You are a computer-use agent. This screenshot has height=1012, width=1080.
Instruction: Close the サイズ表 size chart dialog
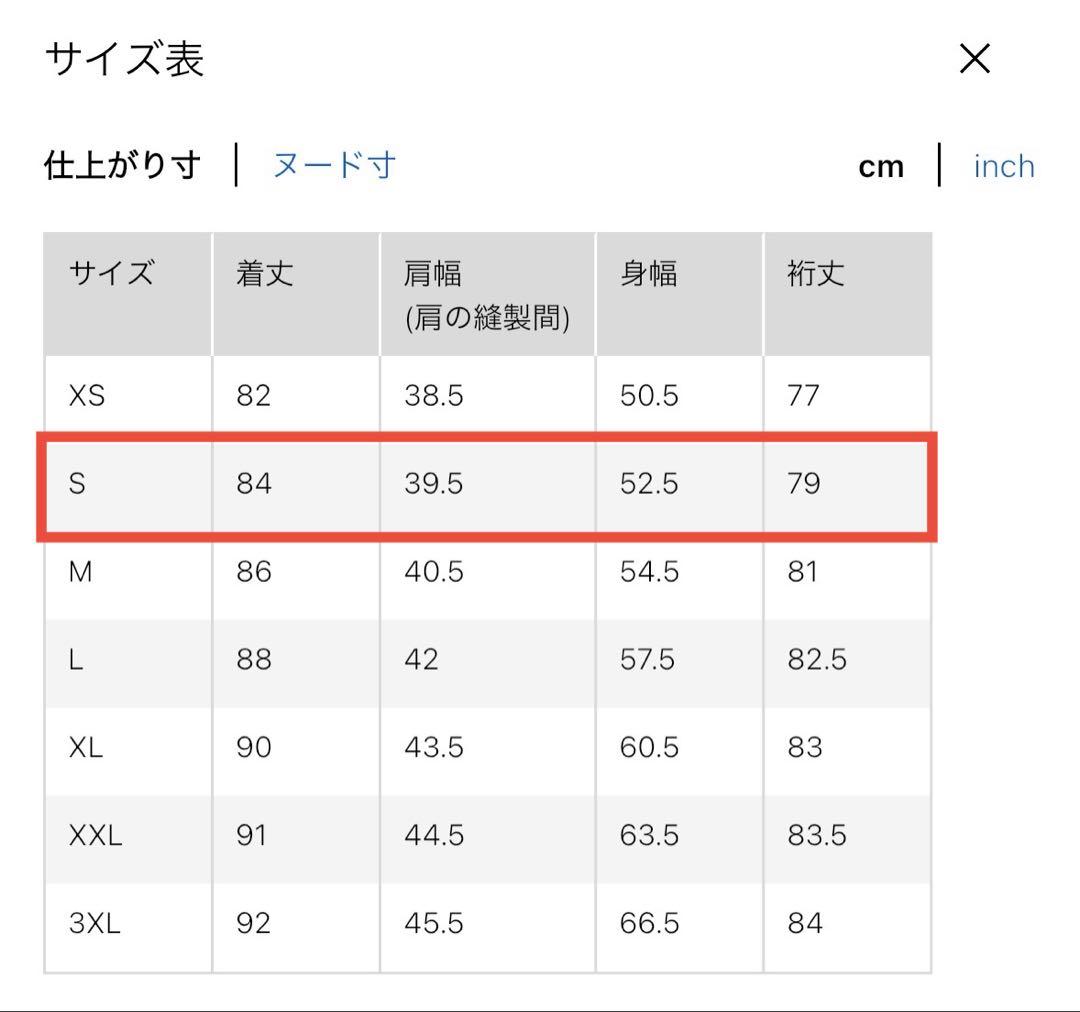point(974,60)
